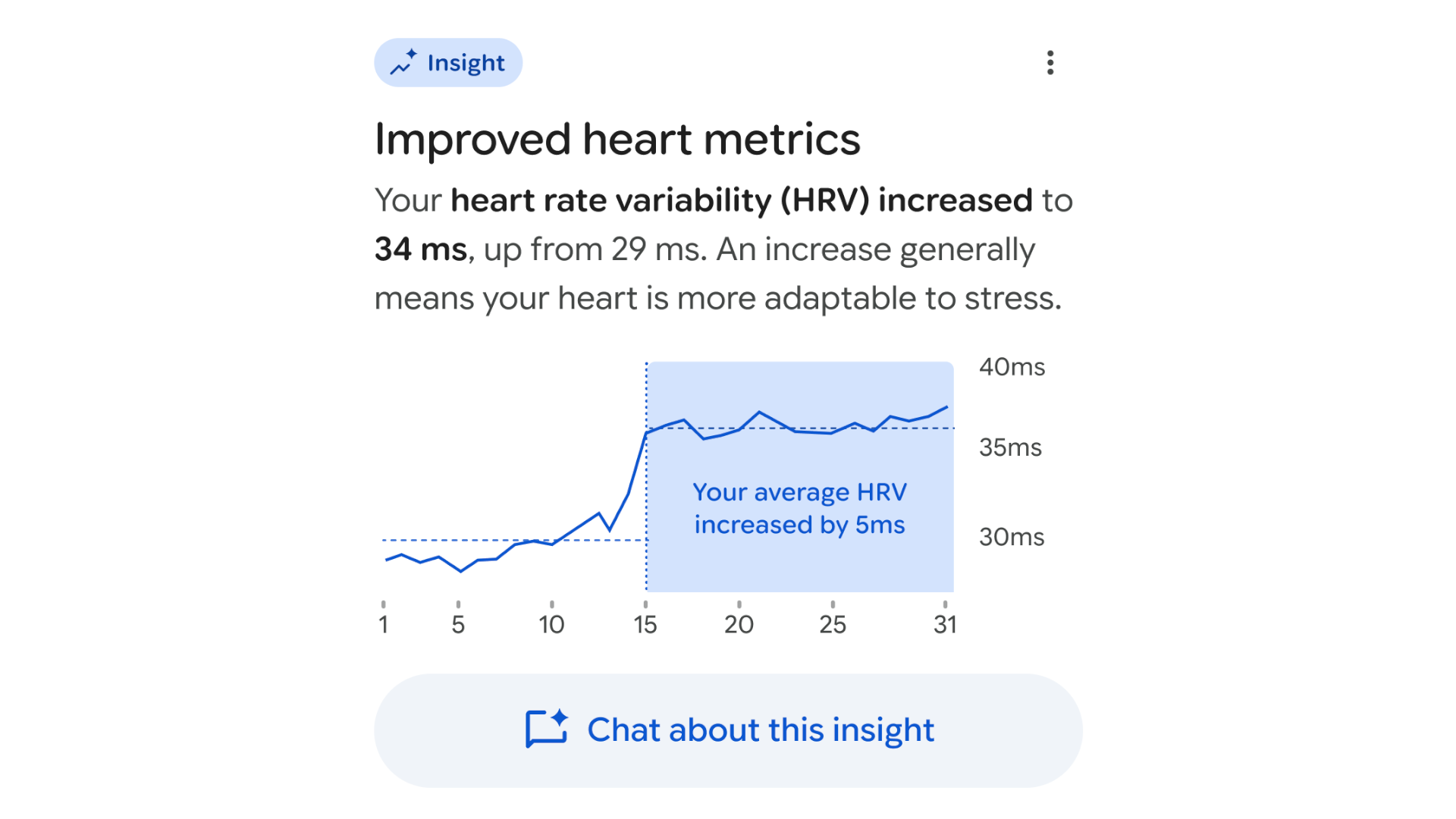
Task: Click the HRV line peak near day 31
Action: click(x=946, y=407)
